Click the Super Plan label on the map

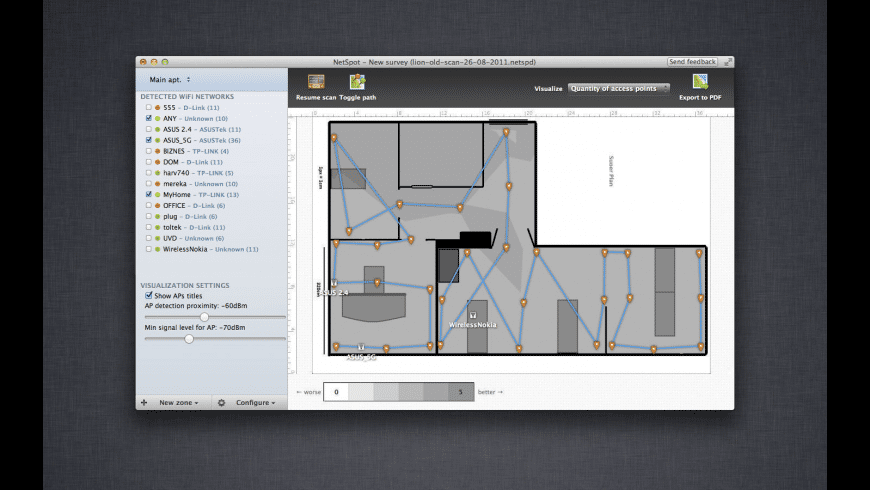(611, 171)
